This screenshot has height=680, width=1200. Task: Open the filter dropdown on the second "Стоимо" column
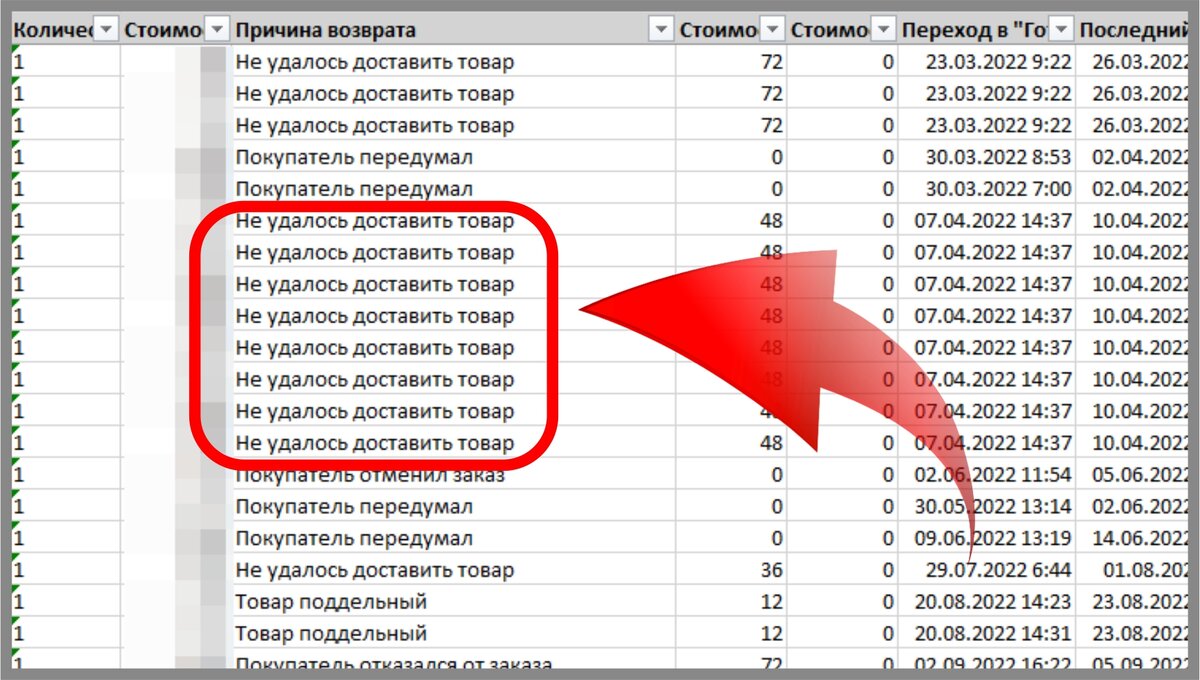(770, 30)
